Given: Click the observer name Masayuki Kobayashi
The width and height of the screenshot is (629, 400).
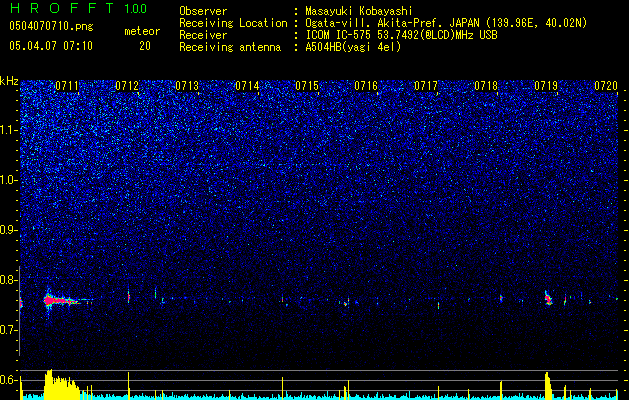Looking at the screenshot, I should pyautogui.click(x=359, y=11).
